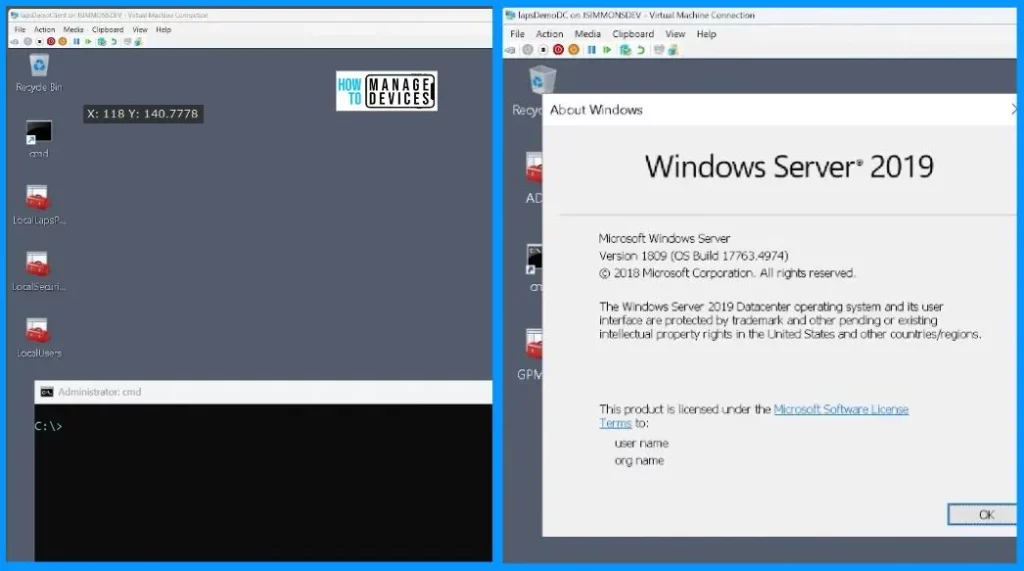Screen dimensions: 1024x571
Task: Click the About Windows dialog title bar
Action: coord(779,110)
